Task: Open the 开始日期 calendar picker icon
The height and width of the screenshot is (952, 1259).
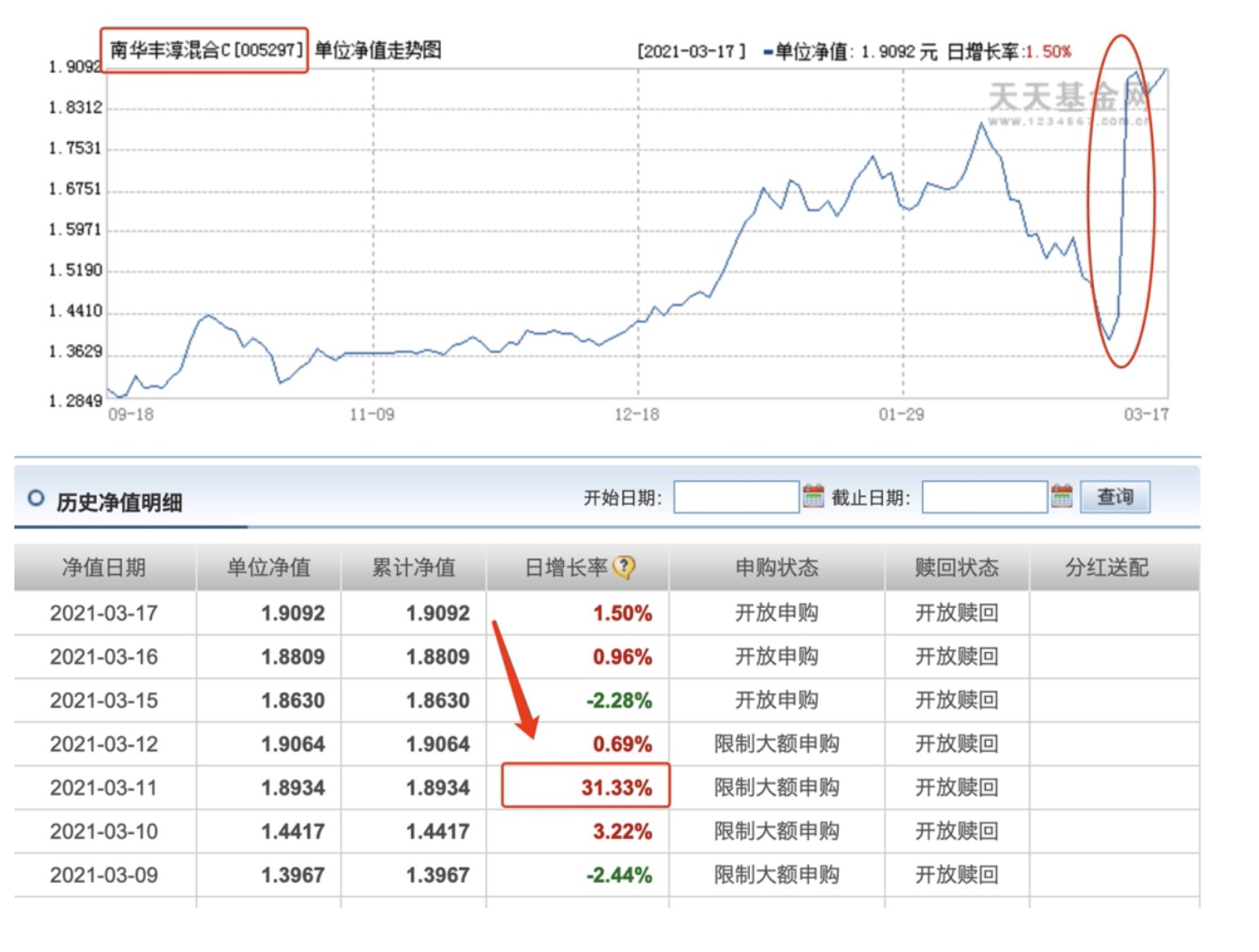Action: coord(814,496)
